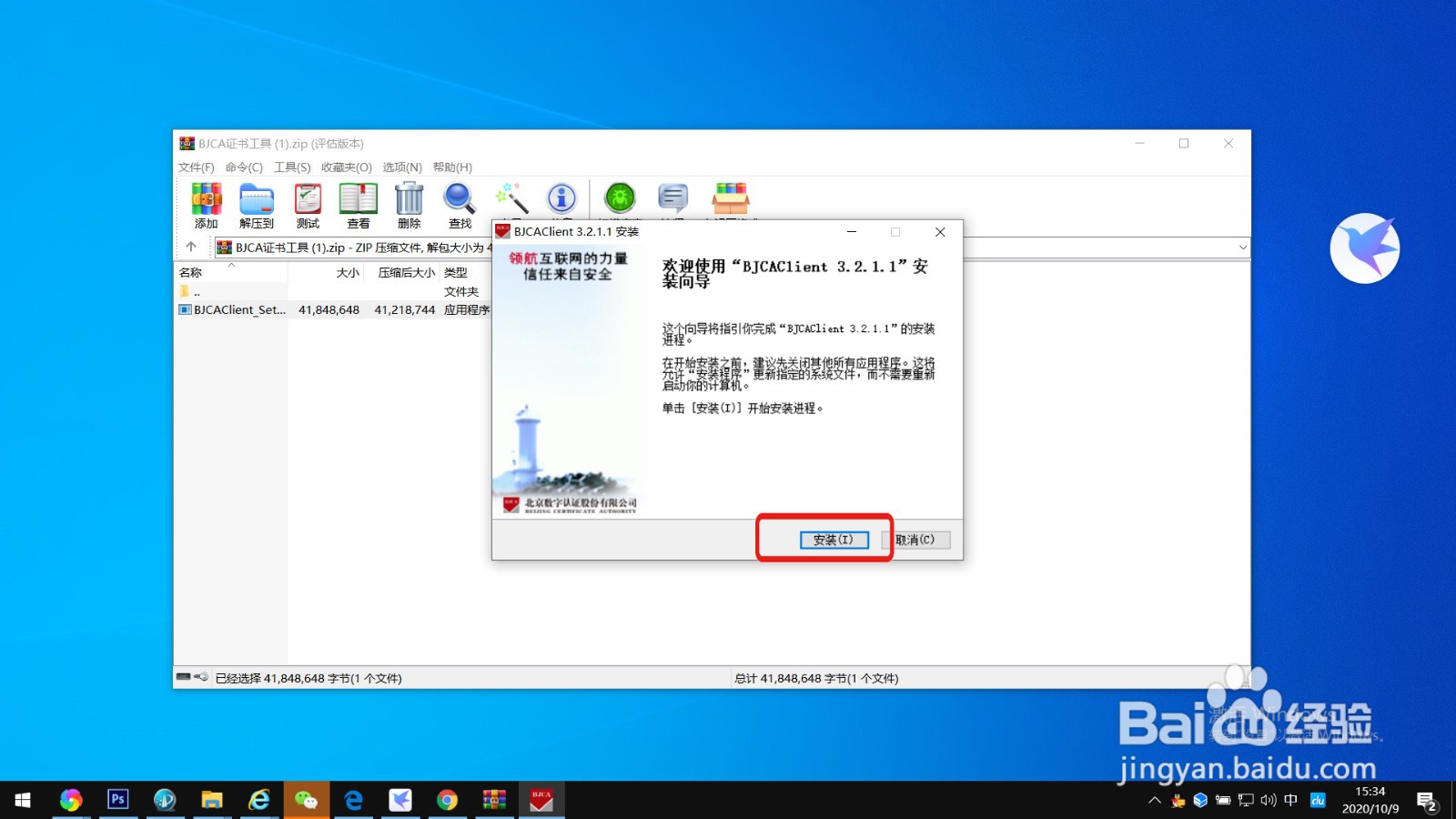
Task: Open Photoshop from the taskbar
Action: [117, 800]
